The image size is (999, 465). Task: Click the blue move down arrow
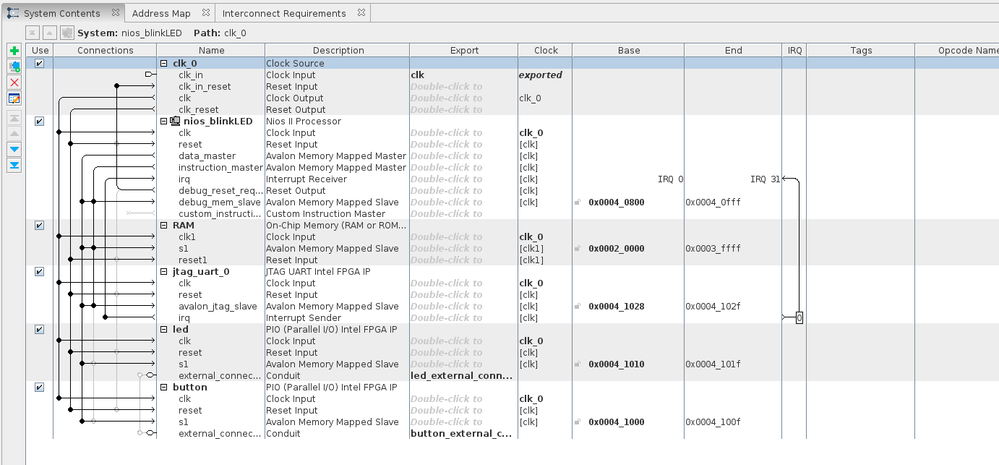pos(14,149)
